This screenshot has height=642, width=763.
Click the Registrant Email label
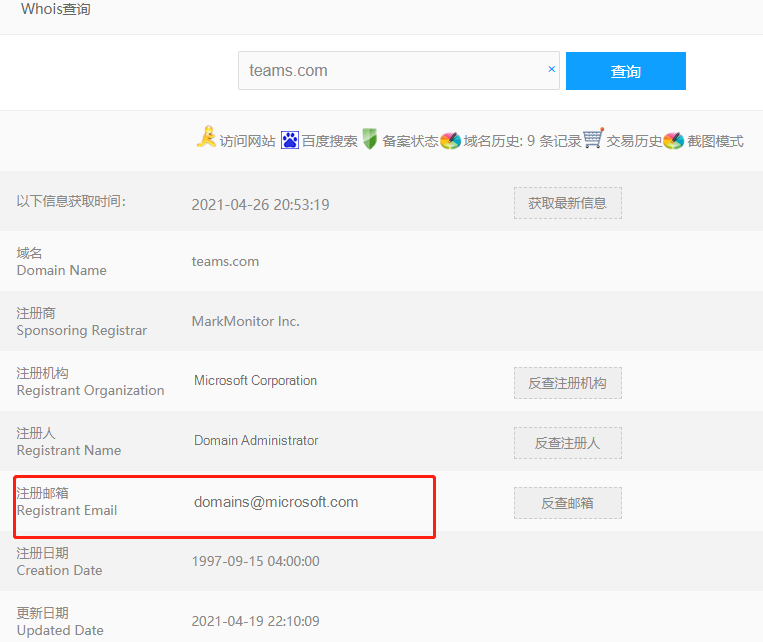pyautogui.click(x=67, y=510)
